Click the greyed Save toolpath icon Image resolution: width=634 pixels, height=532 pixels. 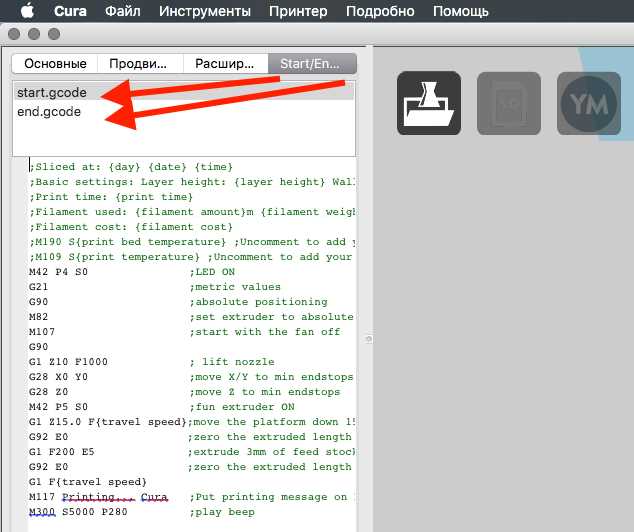pyautogui.click(x=509, y=103)
